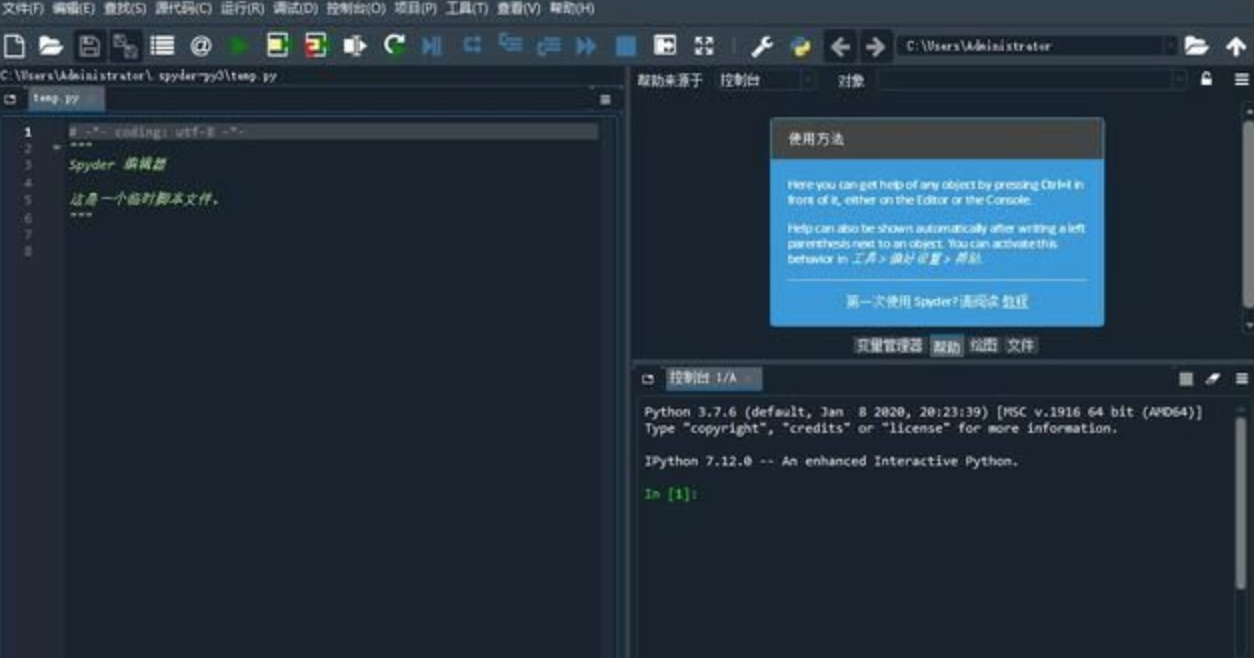Open the 控制台(O) menu

356,9
